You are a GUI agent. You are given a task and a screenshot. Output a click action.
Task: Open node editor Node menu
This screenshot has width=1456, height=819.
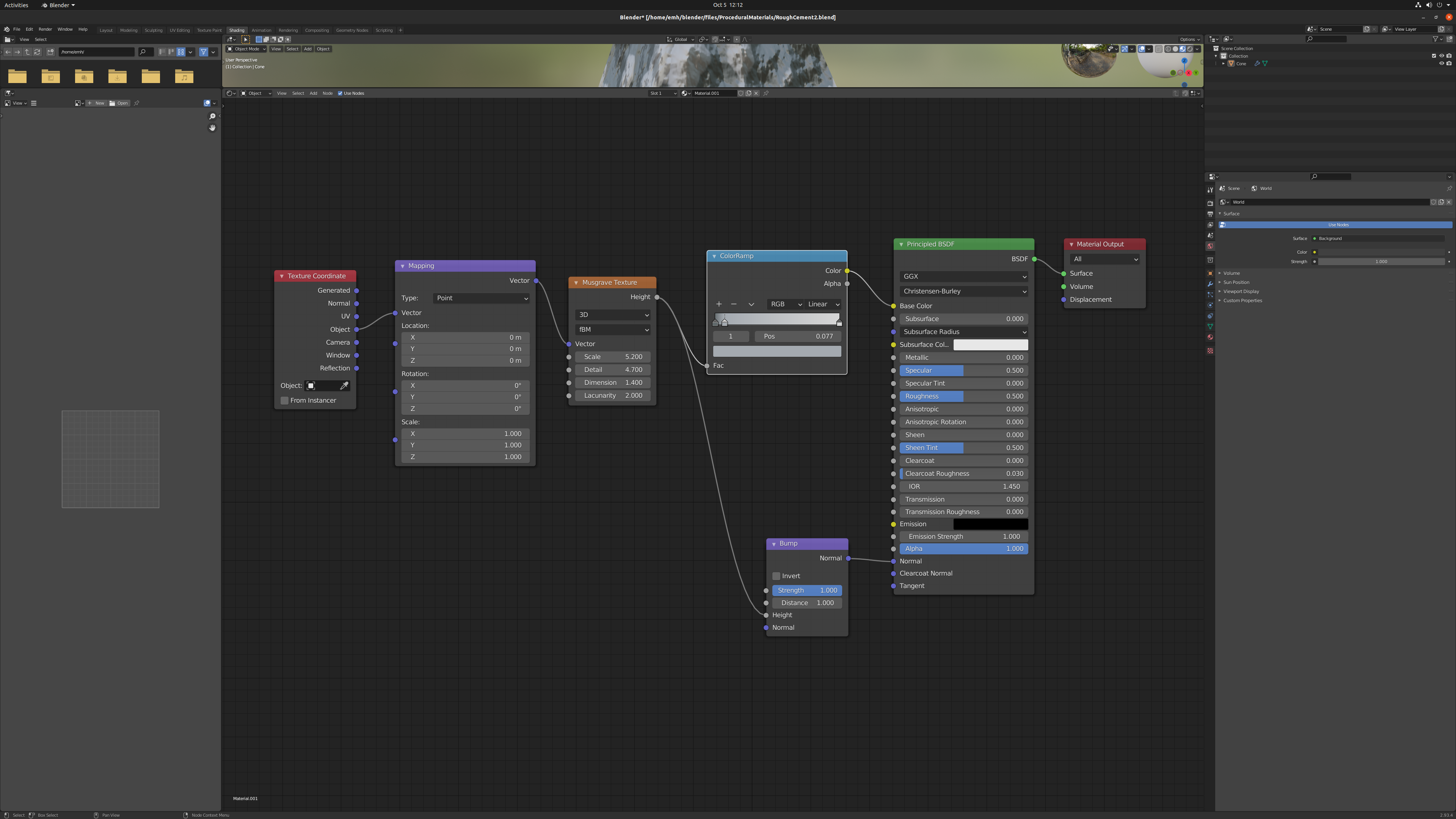(327, 93)
